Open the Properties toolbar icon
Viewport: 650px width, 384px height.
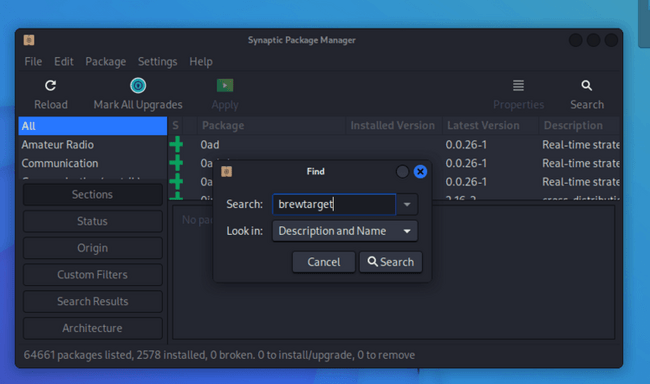point(518,85)
